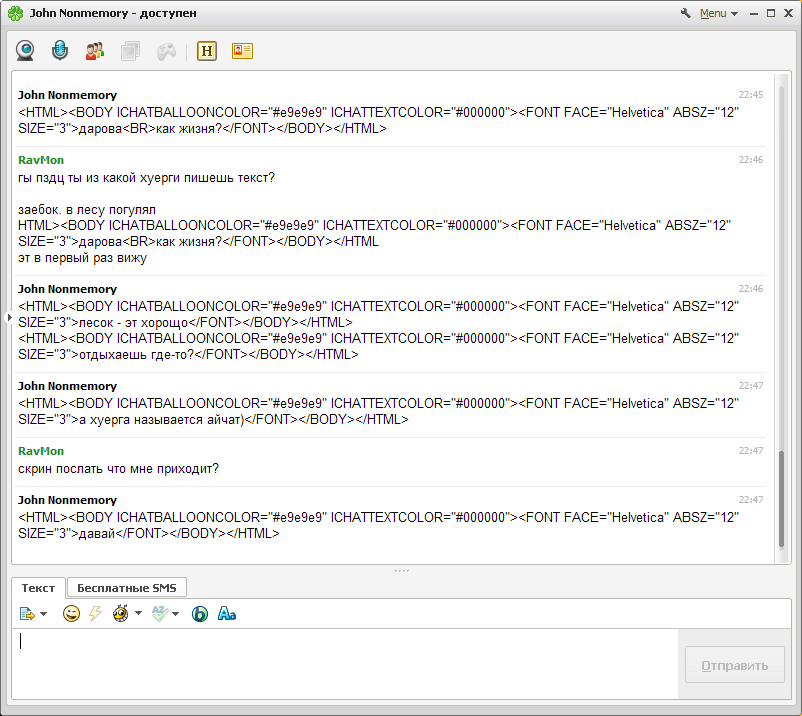The width and height of the screenshot is (802, 716).
Task: Expand the spell check dropdown arrow
Action: tap(175, 614)
